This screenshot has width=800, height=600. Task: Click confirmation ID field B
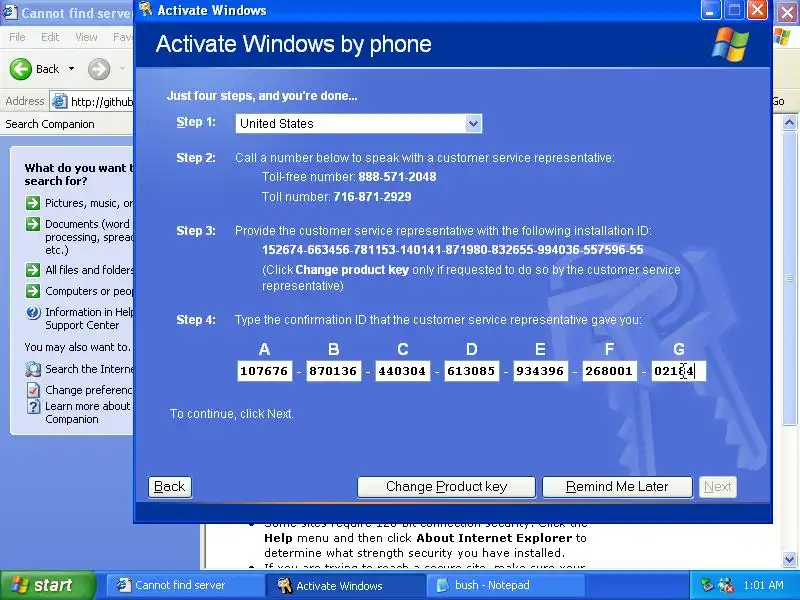333,371
